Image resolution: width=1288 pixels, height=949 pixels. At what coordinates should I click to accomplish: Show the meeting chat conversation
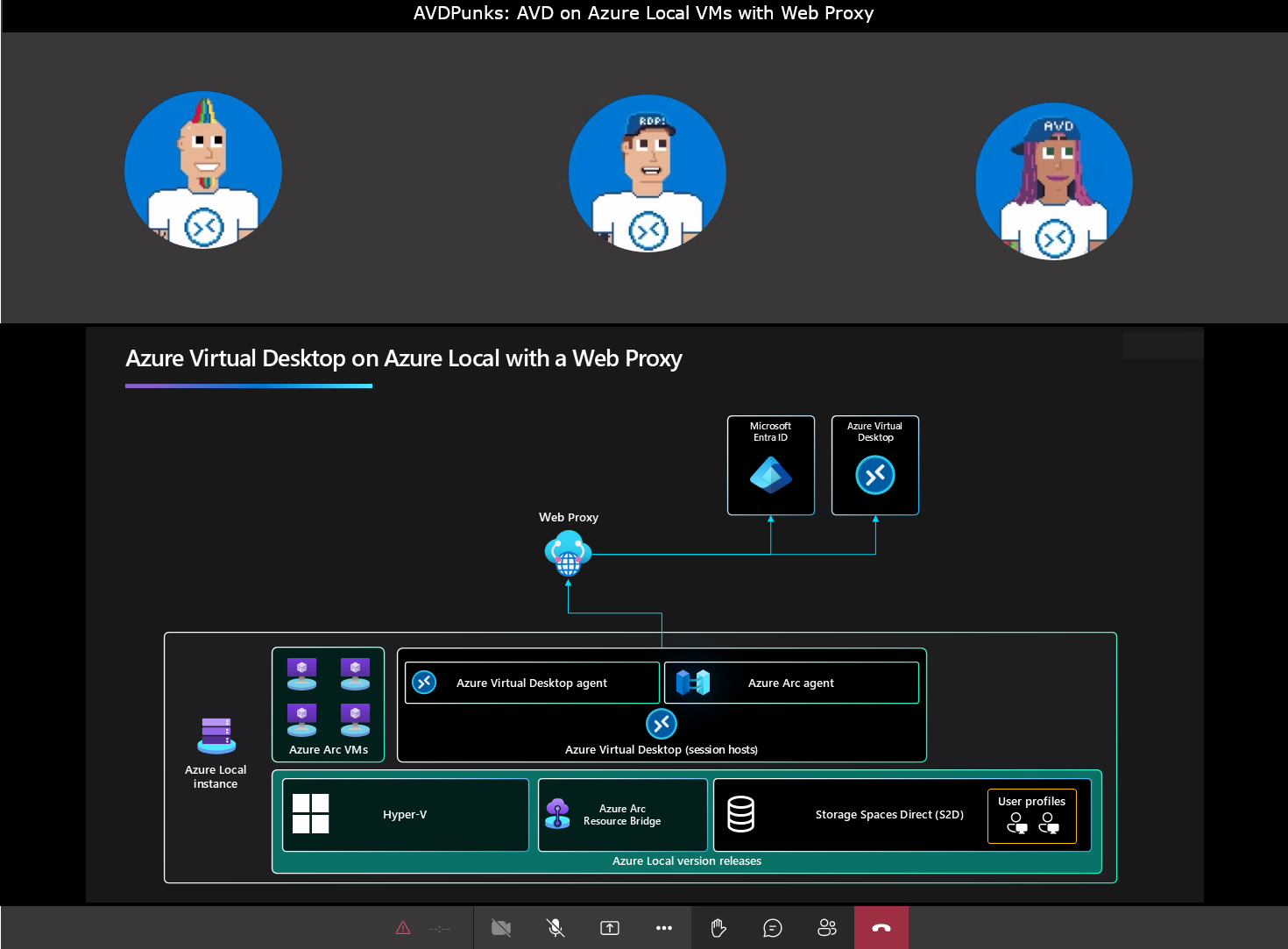pyautogui.click(x=773, y=928)
